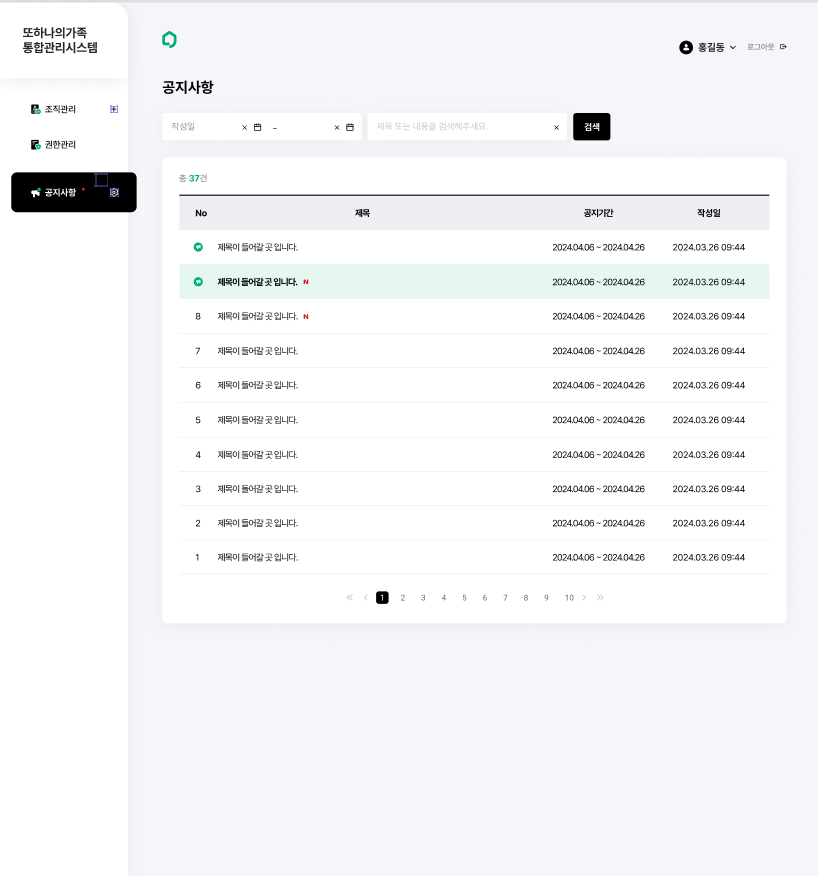818x876 pixels.
Task: Click the 또하나의가족 통합관리시스템 title
Action: click(60, 40)
